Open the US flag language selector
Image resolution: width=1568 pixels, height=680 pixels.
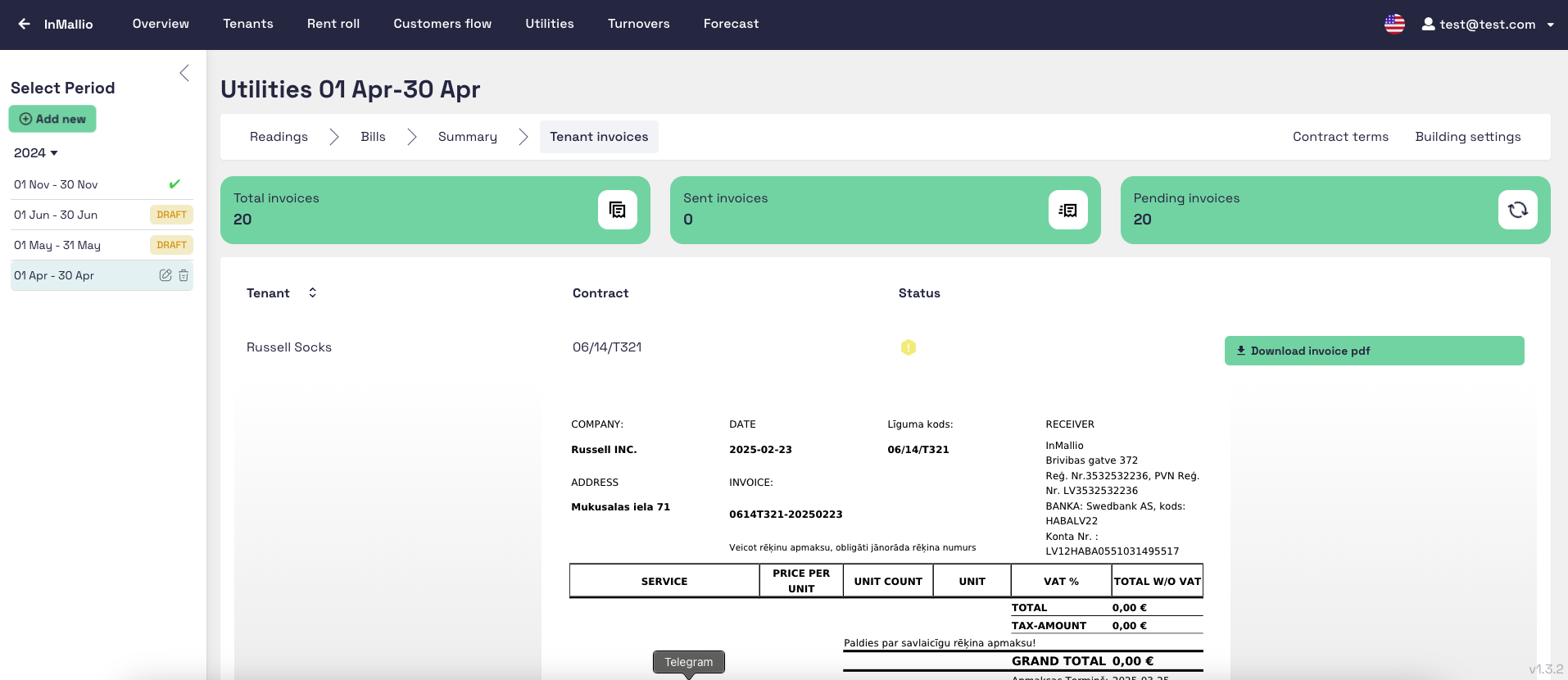coord(1394,24)
